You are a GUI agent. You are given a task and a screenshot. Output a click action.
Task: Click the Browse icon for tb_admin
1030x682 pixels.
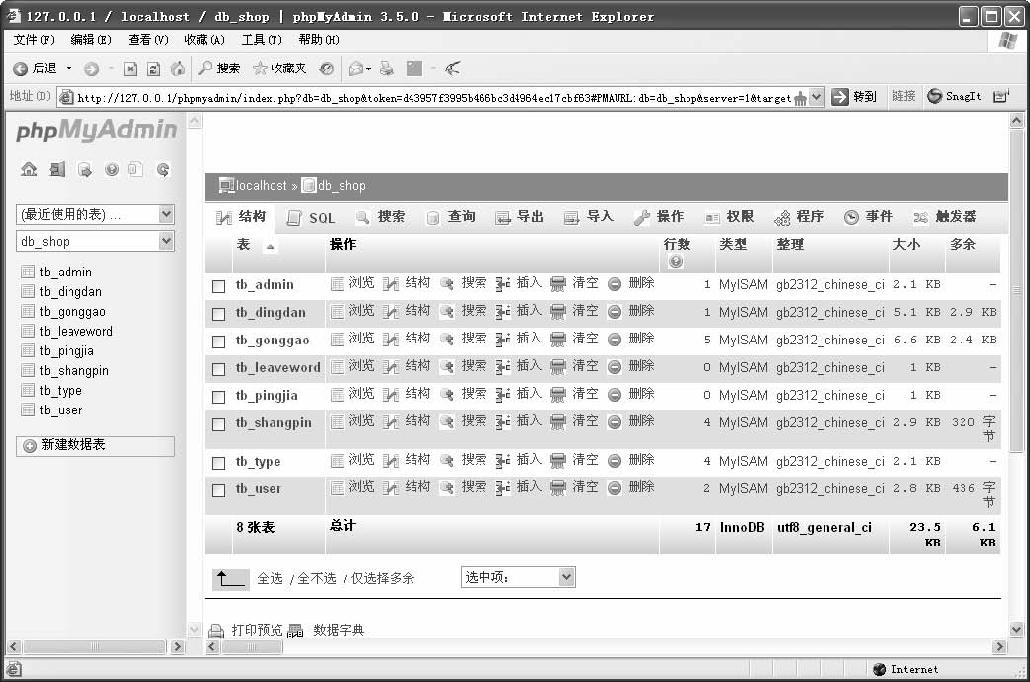(x=337, y=284)
